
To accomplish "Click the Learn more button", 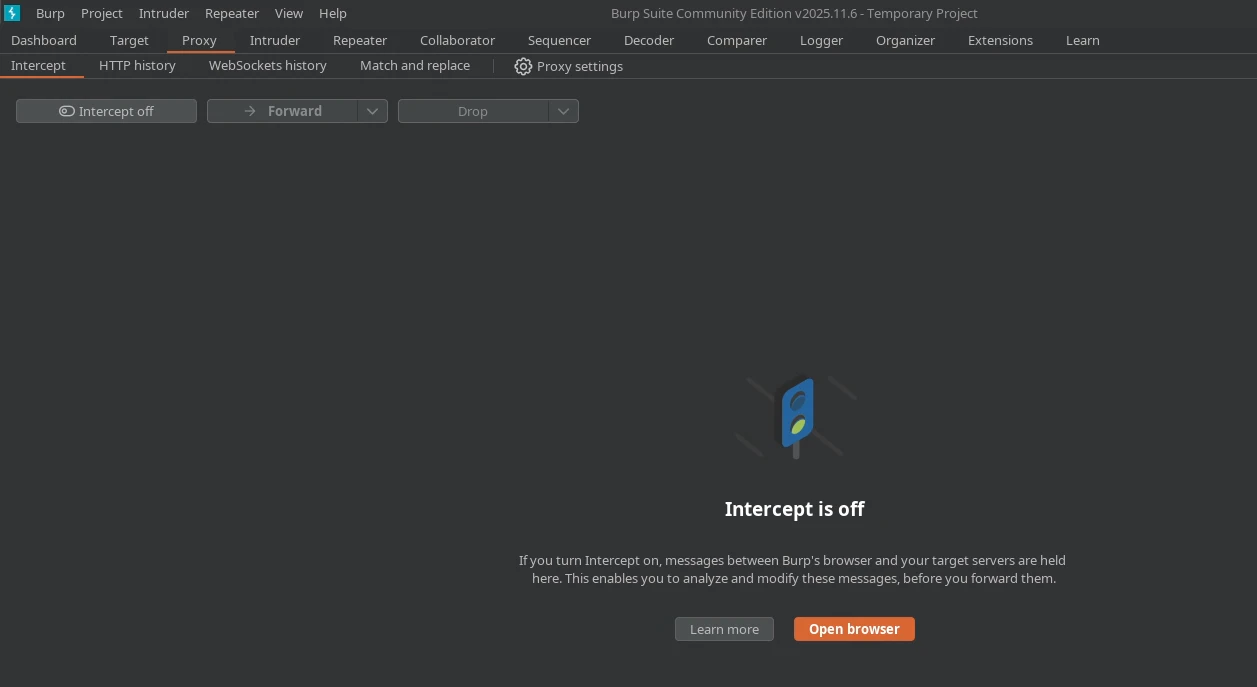I will click(x=724, y=629).
